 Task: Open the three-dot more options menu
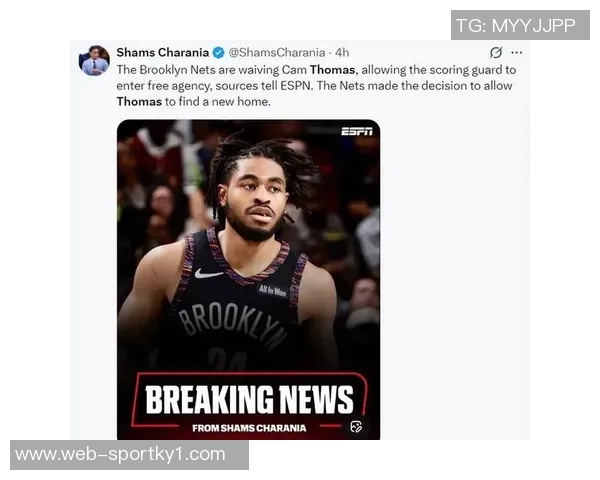tap(517, 52)
